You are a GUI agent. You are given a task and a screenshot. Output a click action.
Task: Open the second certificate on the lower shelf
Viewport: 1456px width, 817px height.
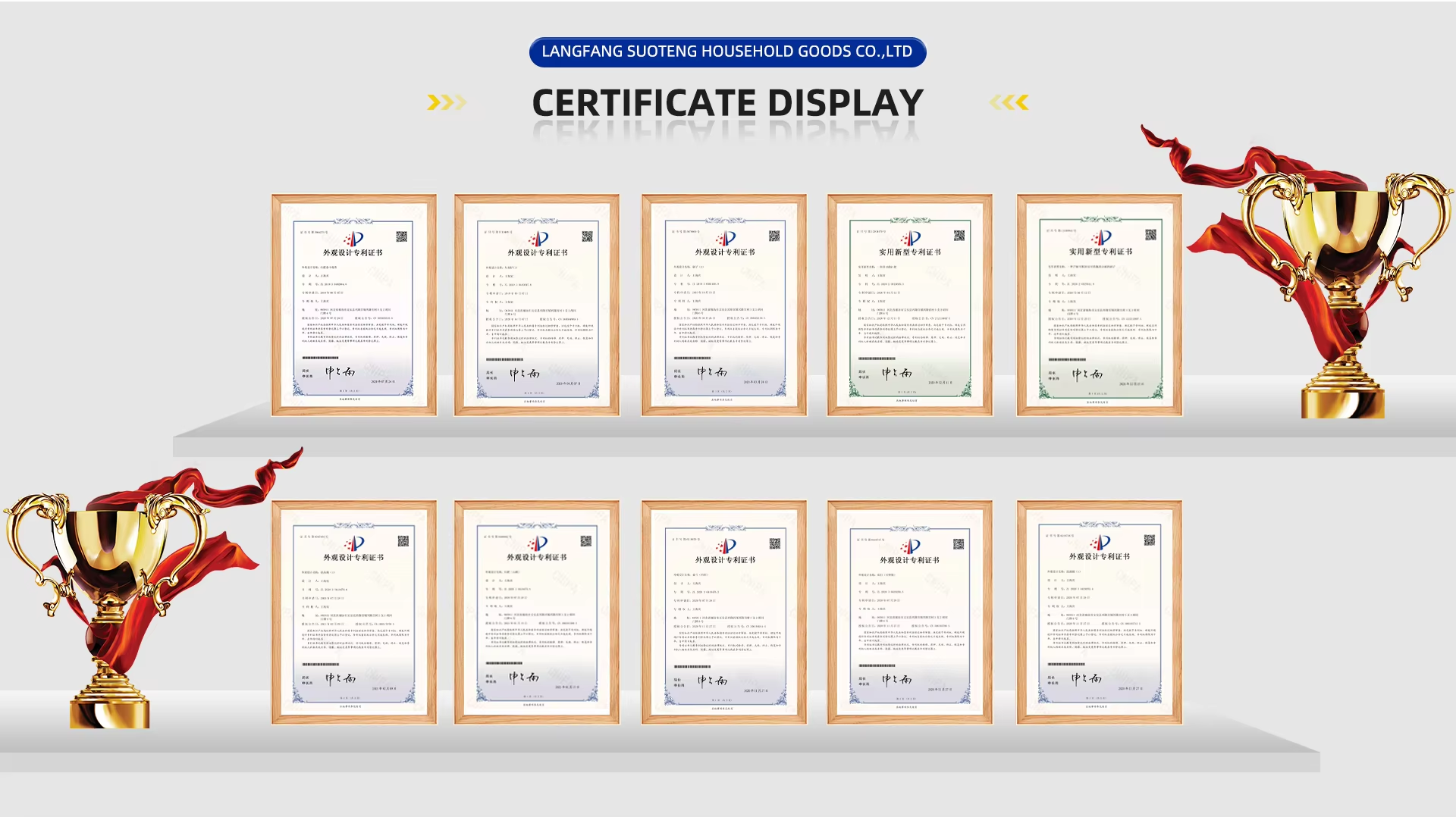537,612
